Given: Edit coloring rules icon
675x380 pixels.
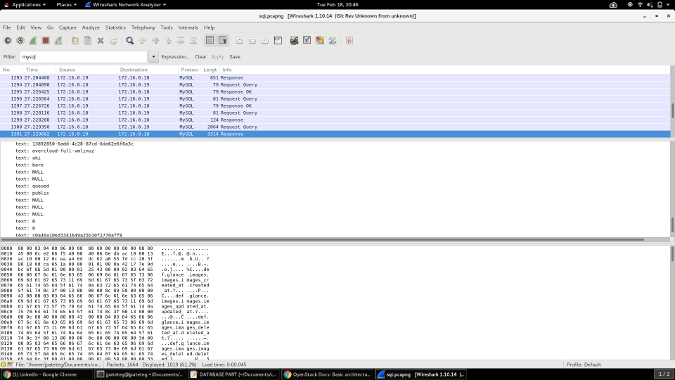Looking at the screenshot, I should [319, 40].
